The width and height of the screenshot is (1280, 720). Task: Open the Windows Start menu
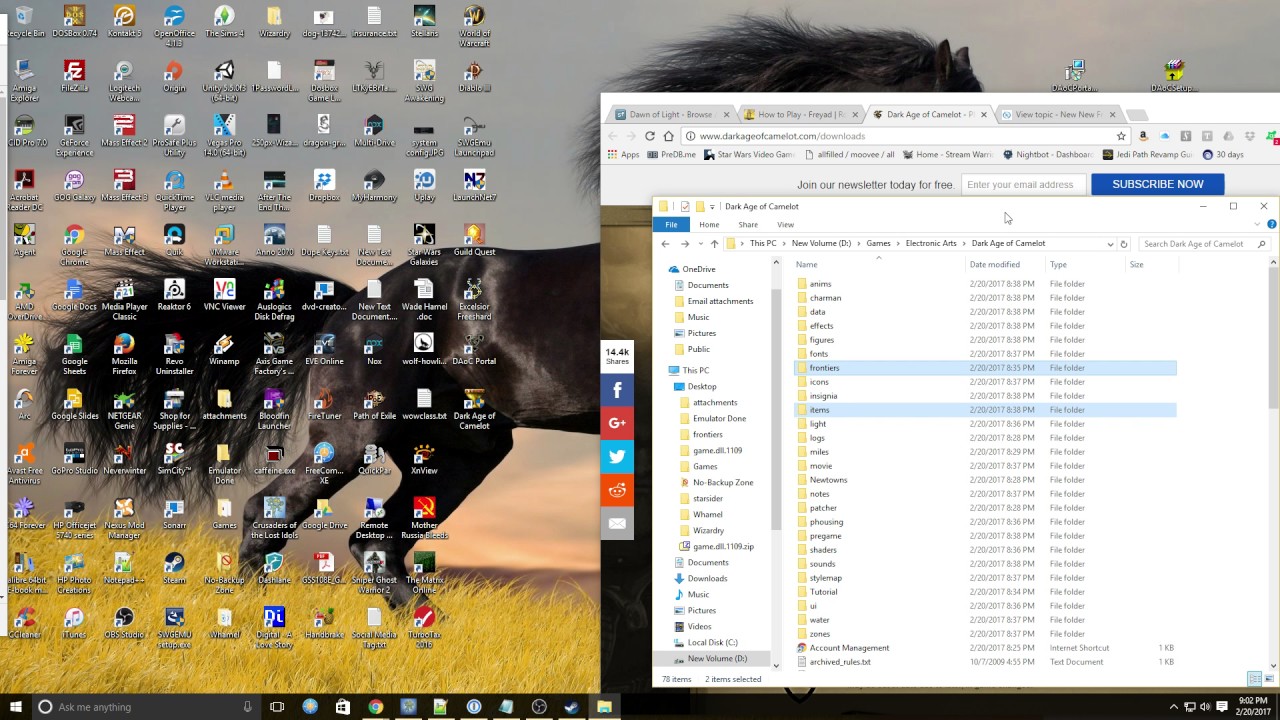coord(15,707)
